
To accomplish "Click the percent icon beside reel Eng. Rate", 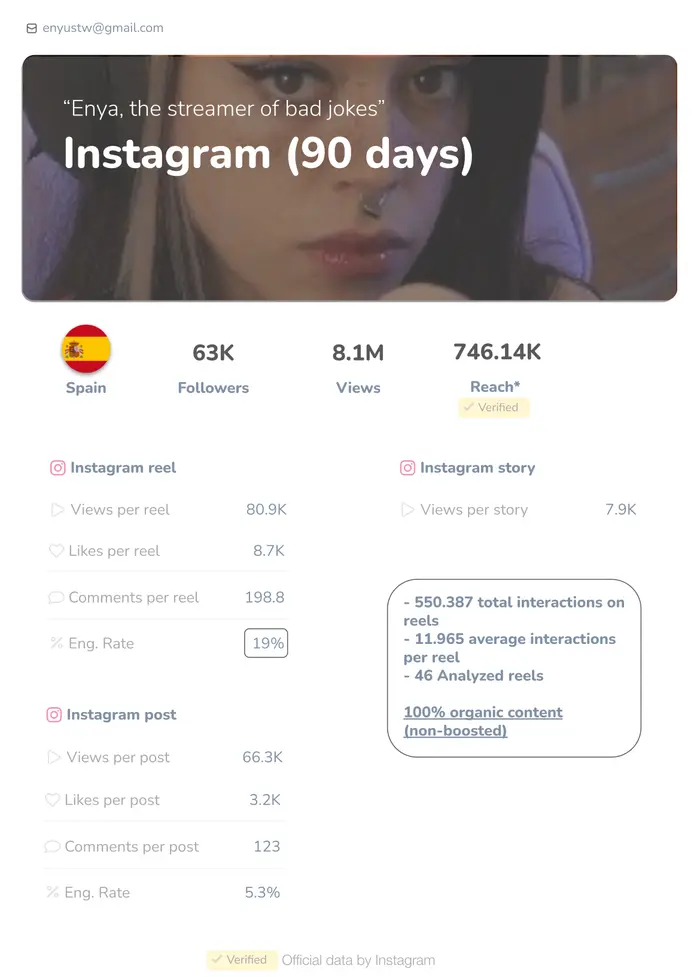I will tap(57, 642).
